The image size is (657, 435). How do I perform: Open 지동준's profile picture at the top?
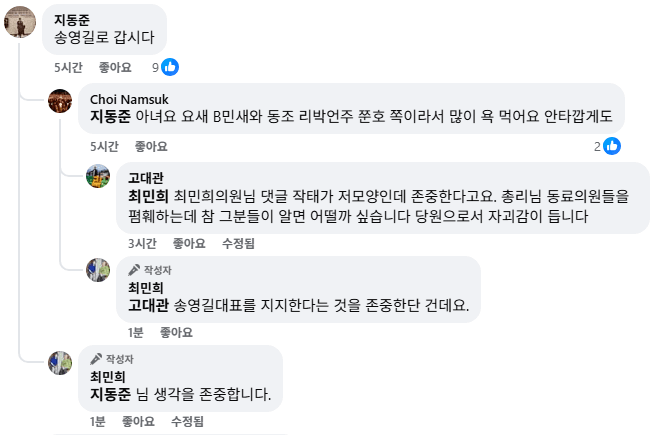pyautogui.click(x=22, y=21)
